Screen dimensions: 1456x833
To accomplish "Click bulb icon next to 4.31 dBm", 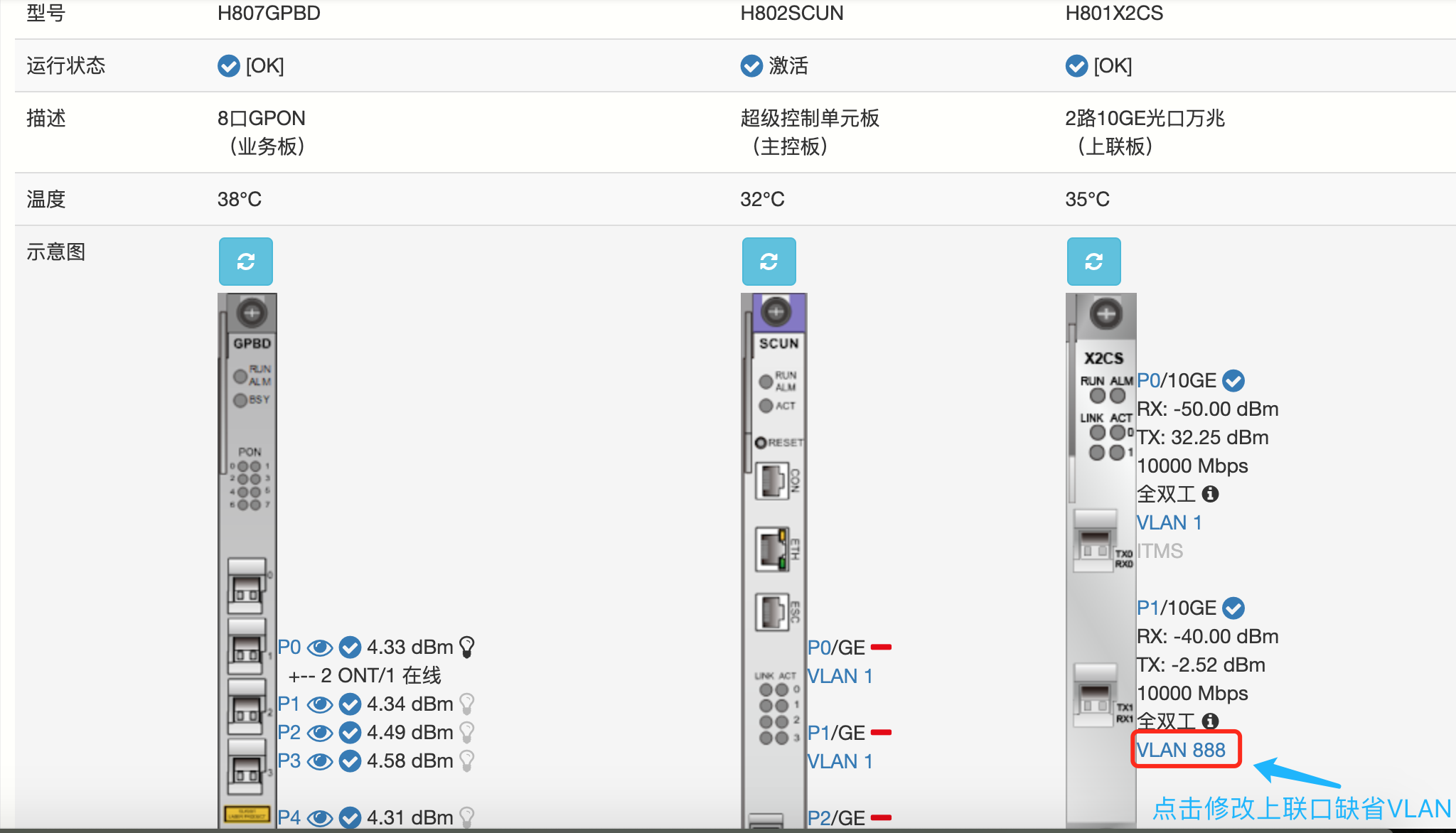I will pos(467,817).
